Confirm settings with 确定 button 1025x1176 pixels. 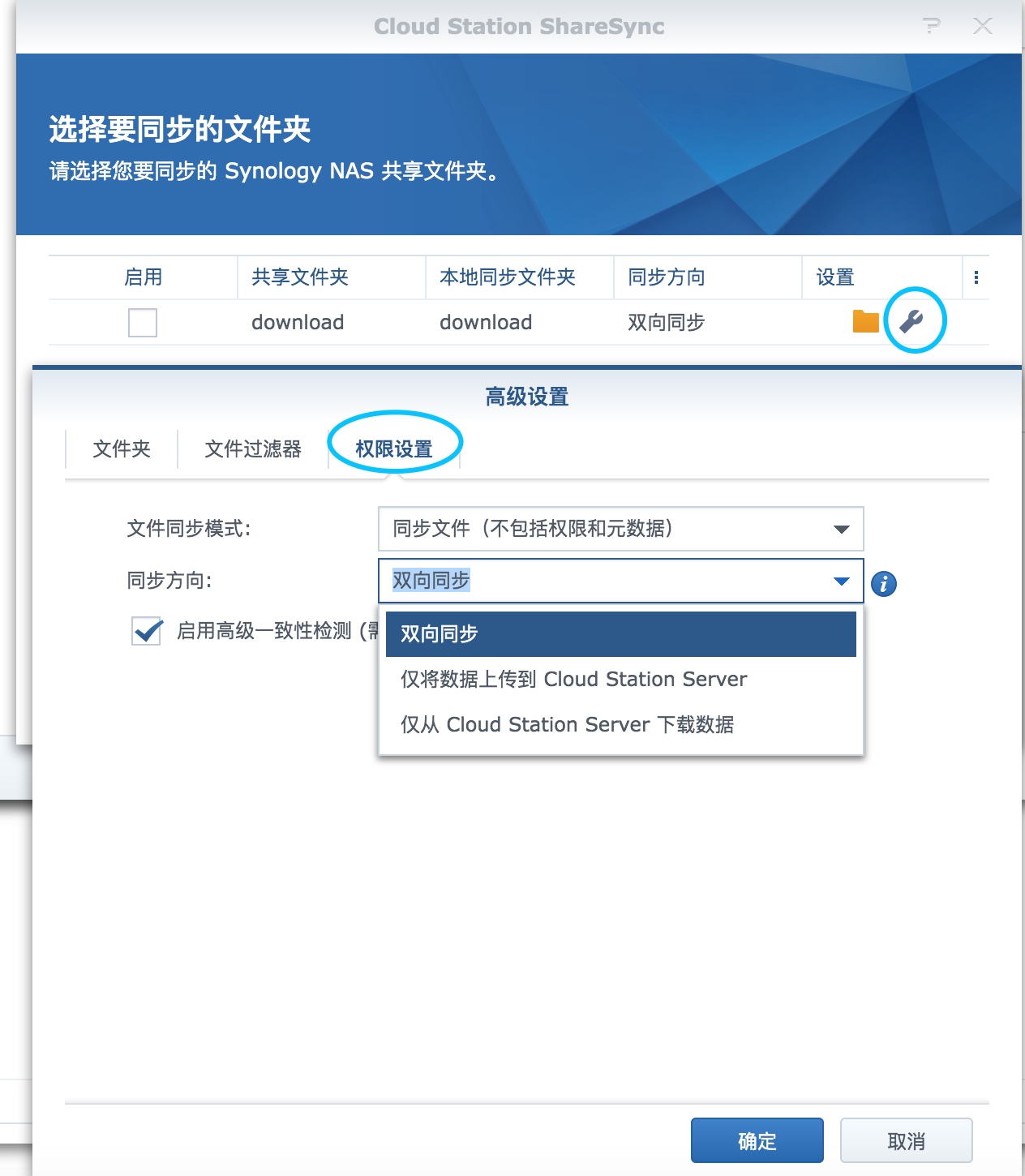[x=757, y=1141]
